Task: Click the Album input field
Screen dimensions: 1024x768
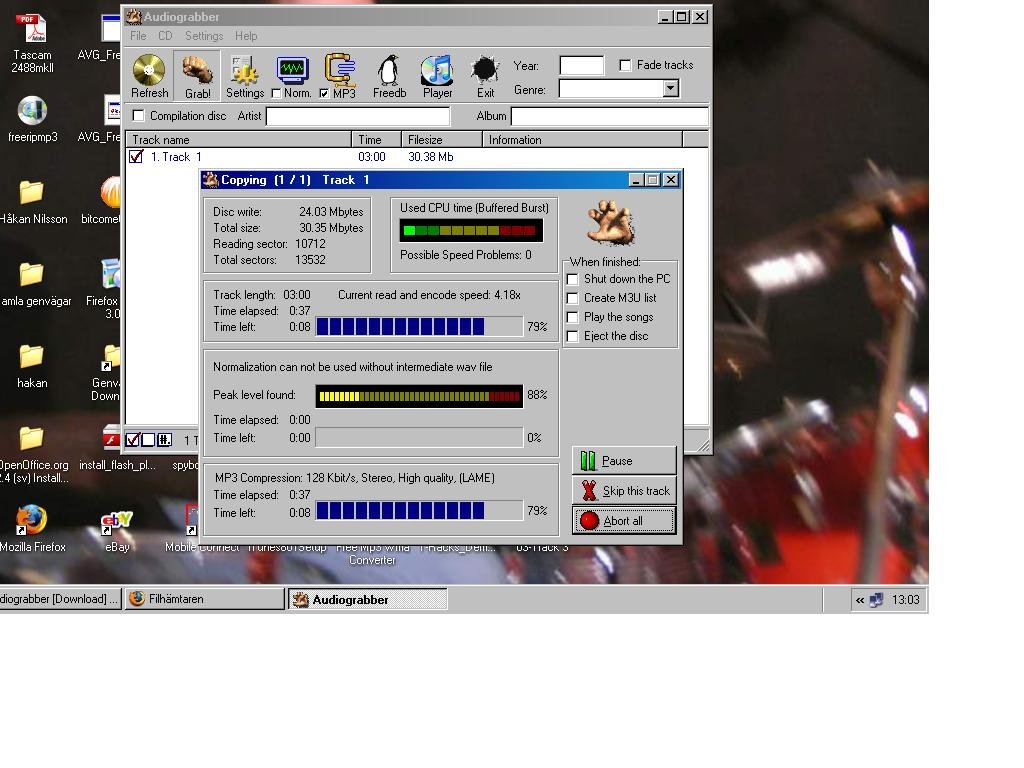Action: tap(609, 116)
